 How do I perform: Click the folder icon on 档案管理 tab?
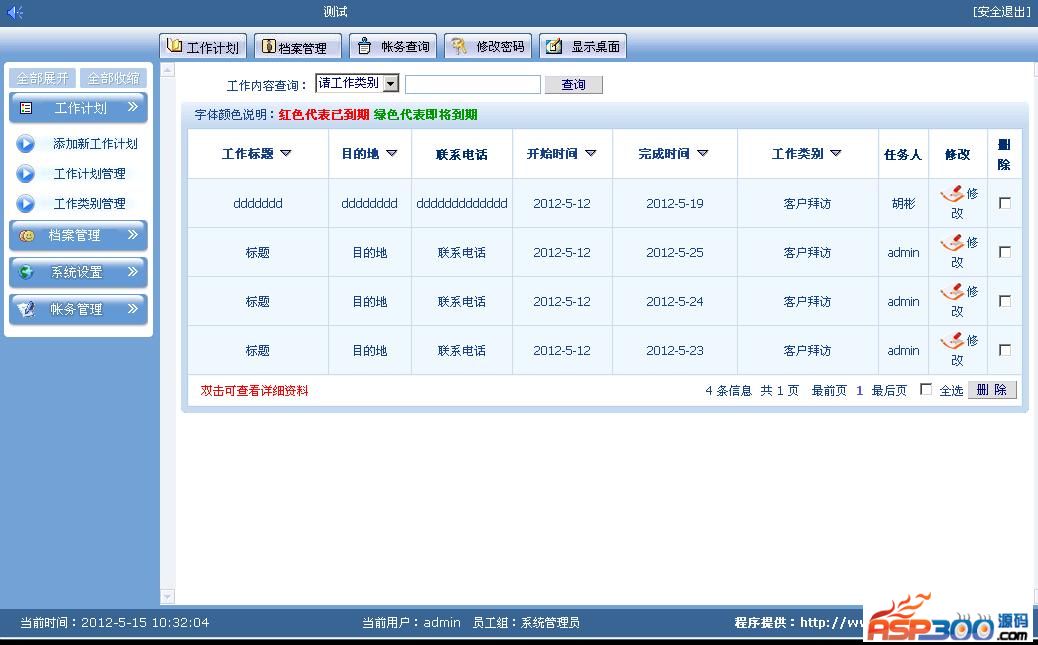pos(269,46)
